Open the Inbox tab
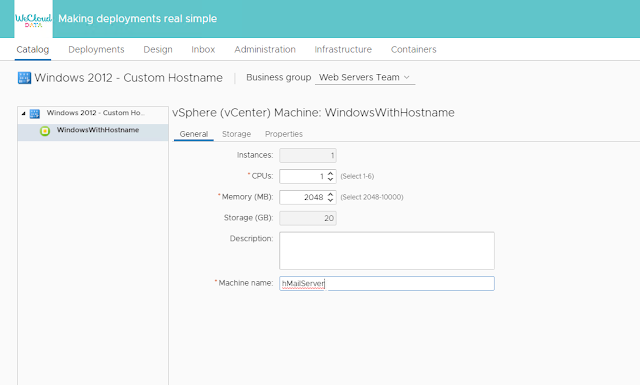This screenshot has height=385, width=640. (203, 49)
